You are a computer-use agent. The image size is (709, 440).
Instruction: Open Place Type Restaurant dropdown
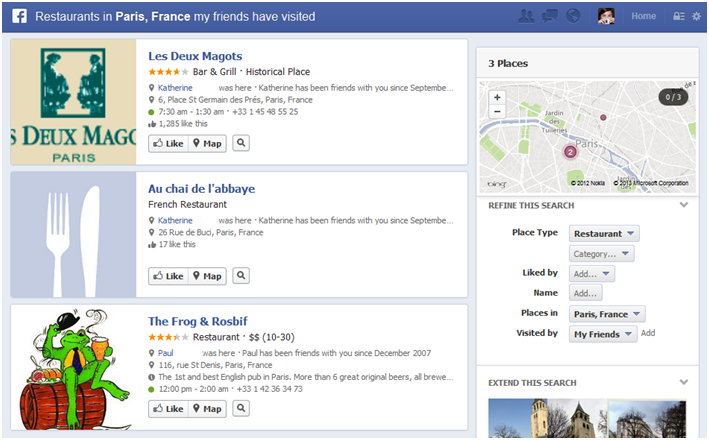point(604,234)
